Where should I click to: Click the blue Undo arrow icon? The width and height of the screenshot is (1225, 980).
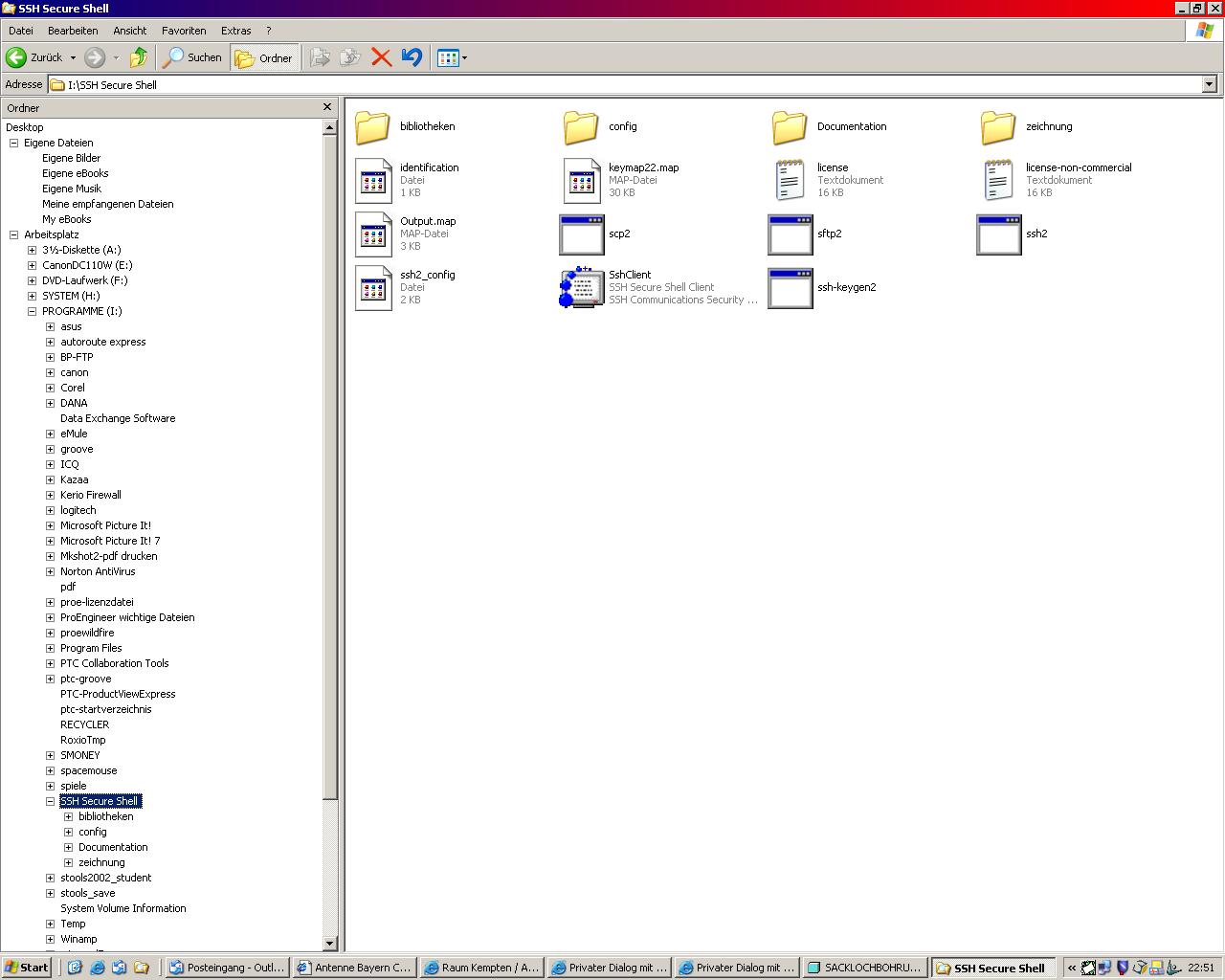(412, 57)
